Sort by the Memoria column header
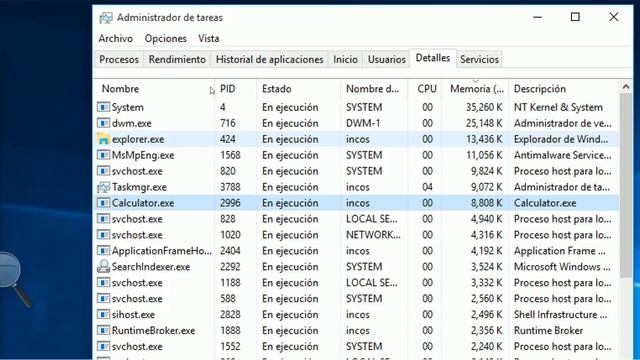The image size is (640, 360). (x=475, y=89)
